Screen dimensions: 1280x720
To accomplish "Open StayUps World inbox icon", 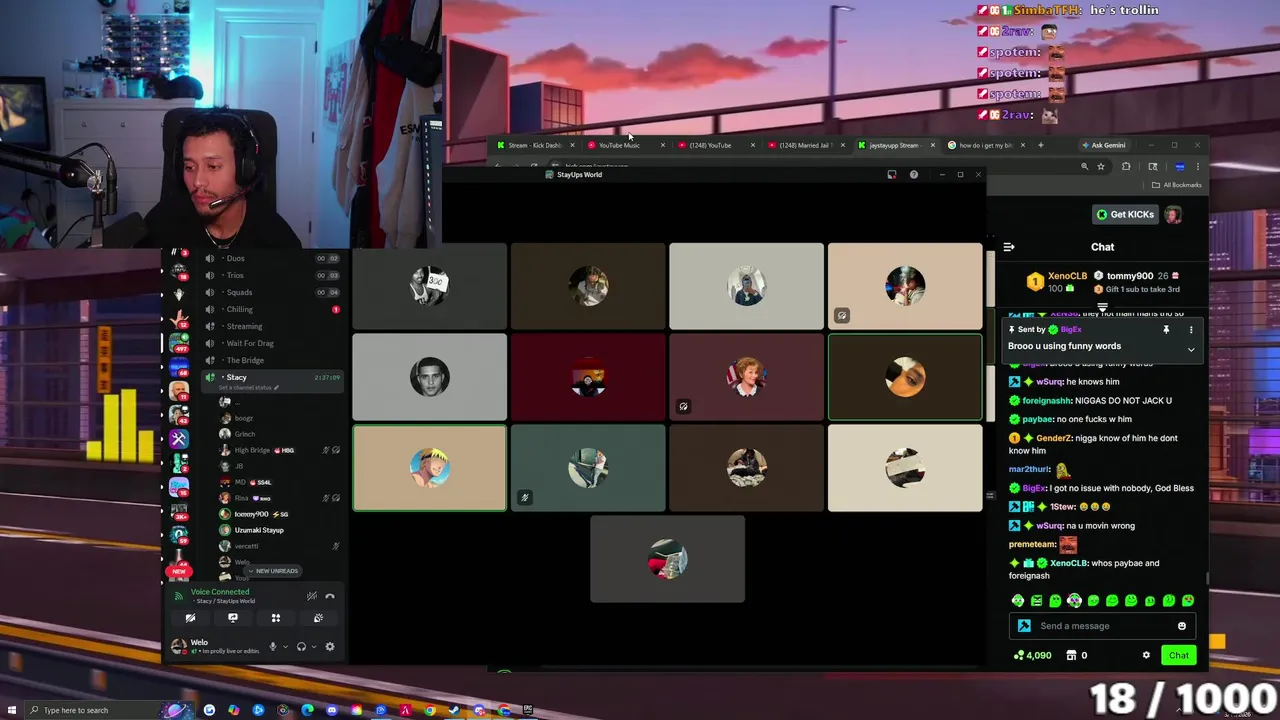I will coord(892,175).
